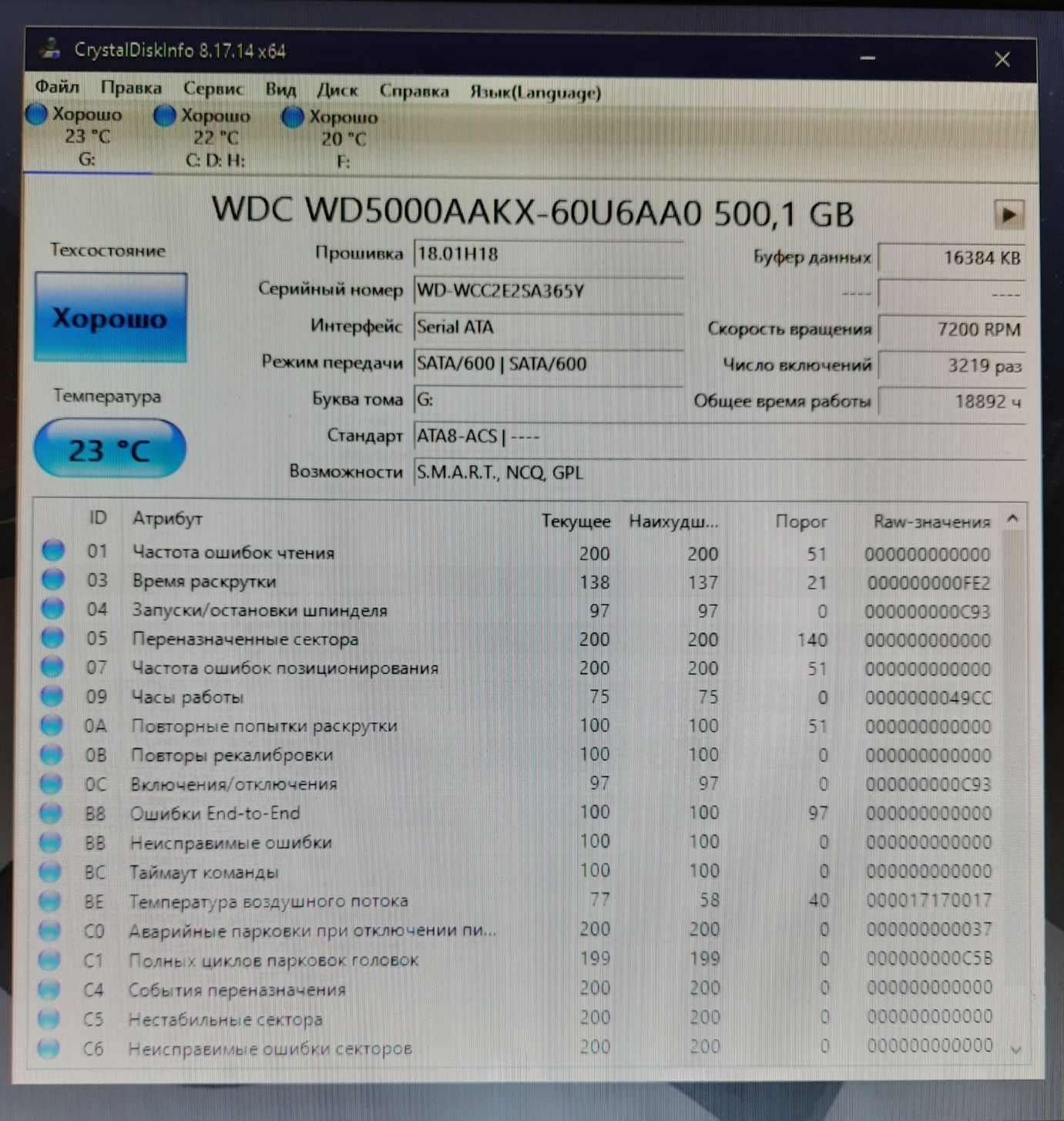This screenshot has height=1121, width=1064.
Task: Open the Вид menu
Action: 280,90
